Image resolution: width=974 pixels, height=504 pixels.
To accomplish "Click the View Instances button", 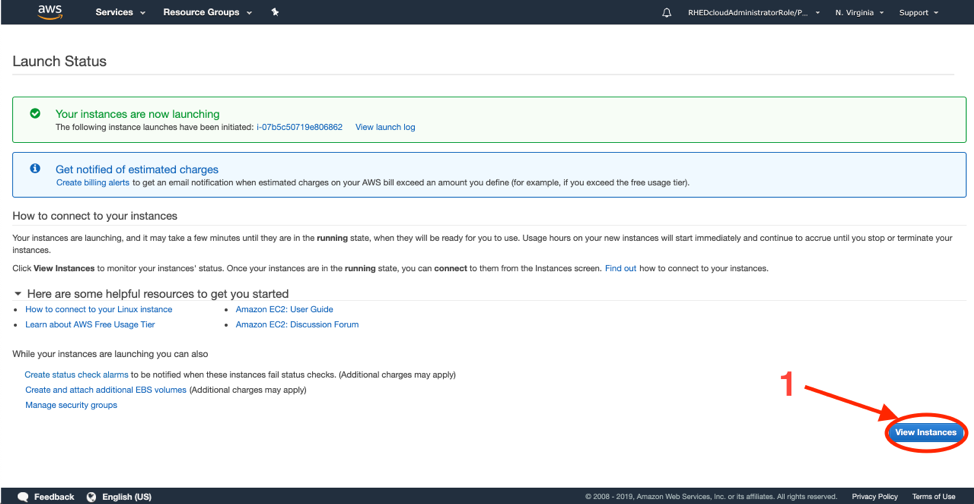I will tap(925, 433).
